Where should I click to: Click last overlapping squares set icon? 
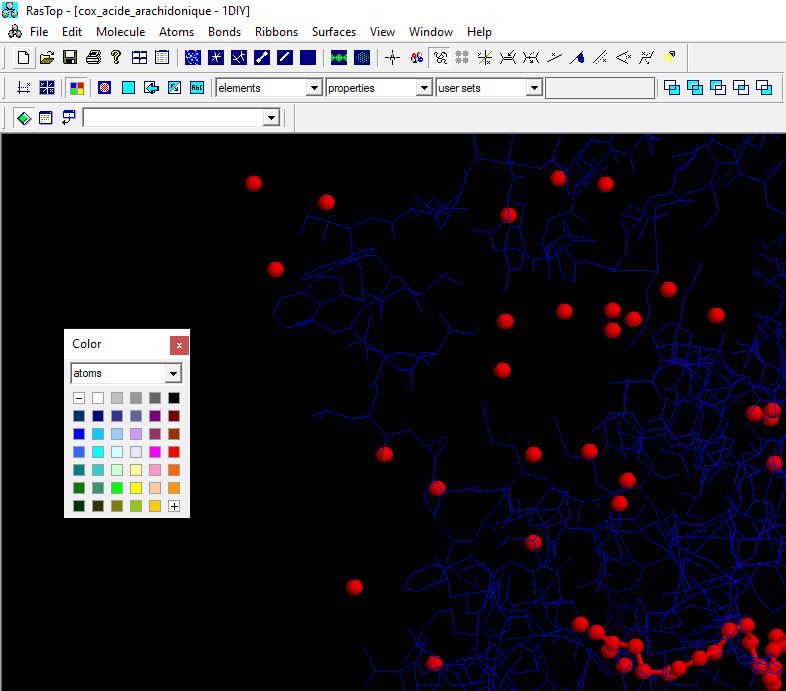pos(764,88)
